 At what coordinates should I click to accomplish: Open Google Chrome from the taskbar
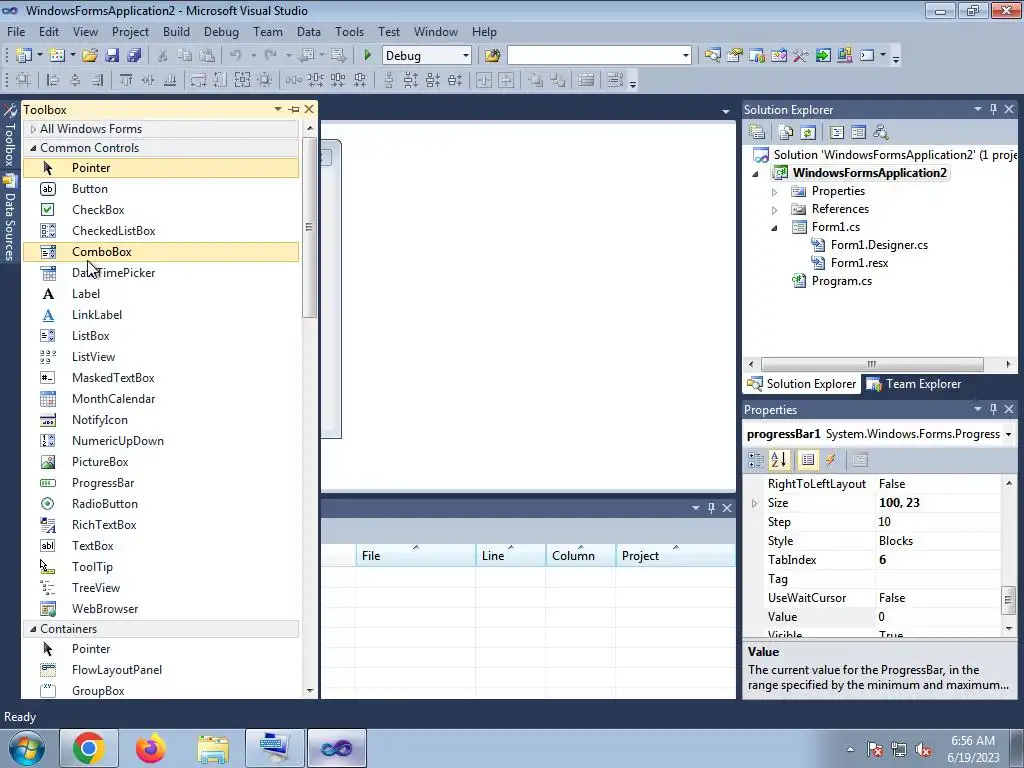point(89,748)
